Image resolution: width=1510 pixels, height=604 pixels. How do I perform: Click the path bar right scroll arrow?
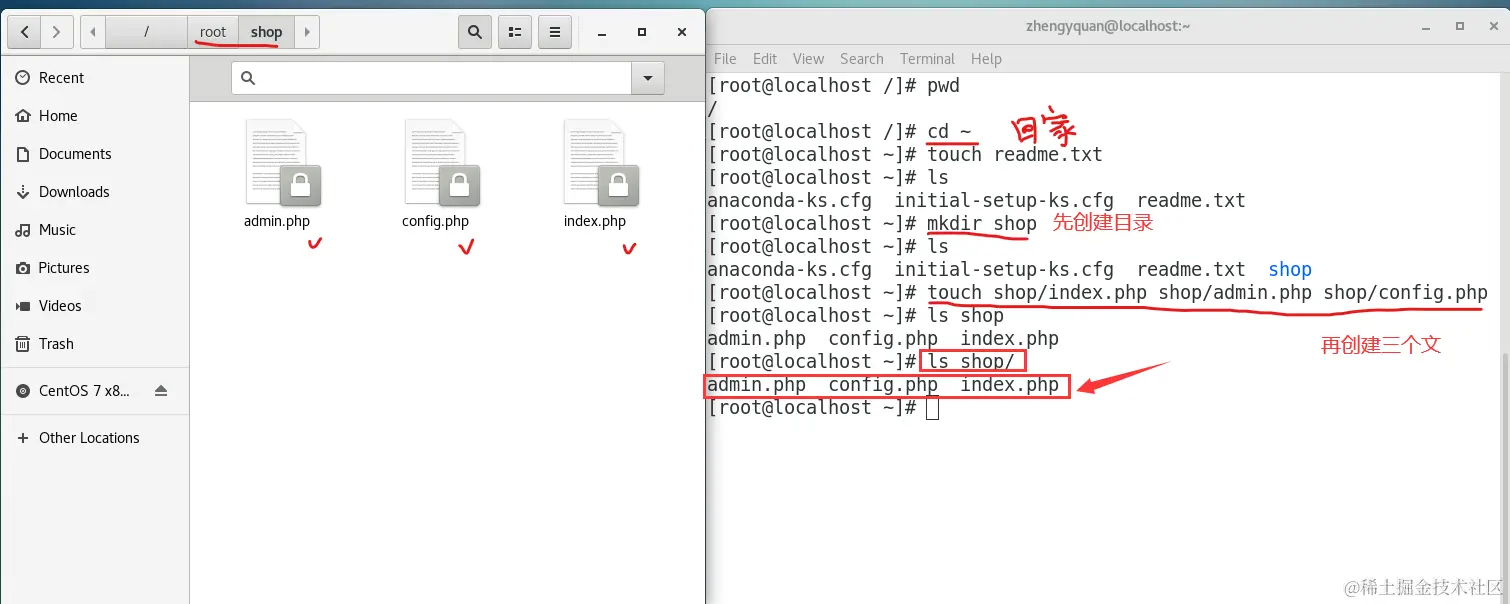tap(306, 32)
